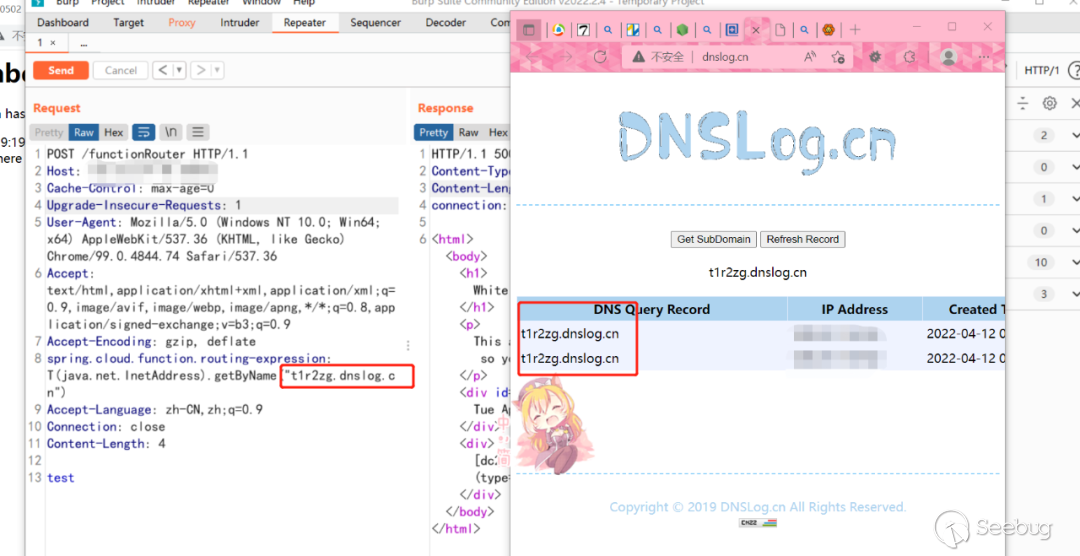1080x556 pixels.
Task: Open browser Settings and more menu
Action: point(984,56)
